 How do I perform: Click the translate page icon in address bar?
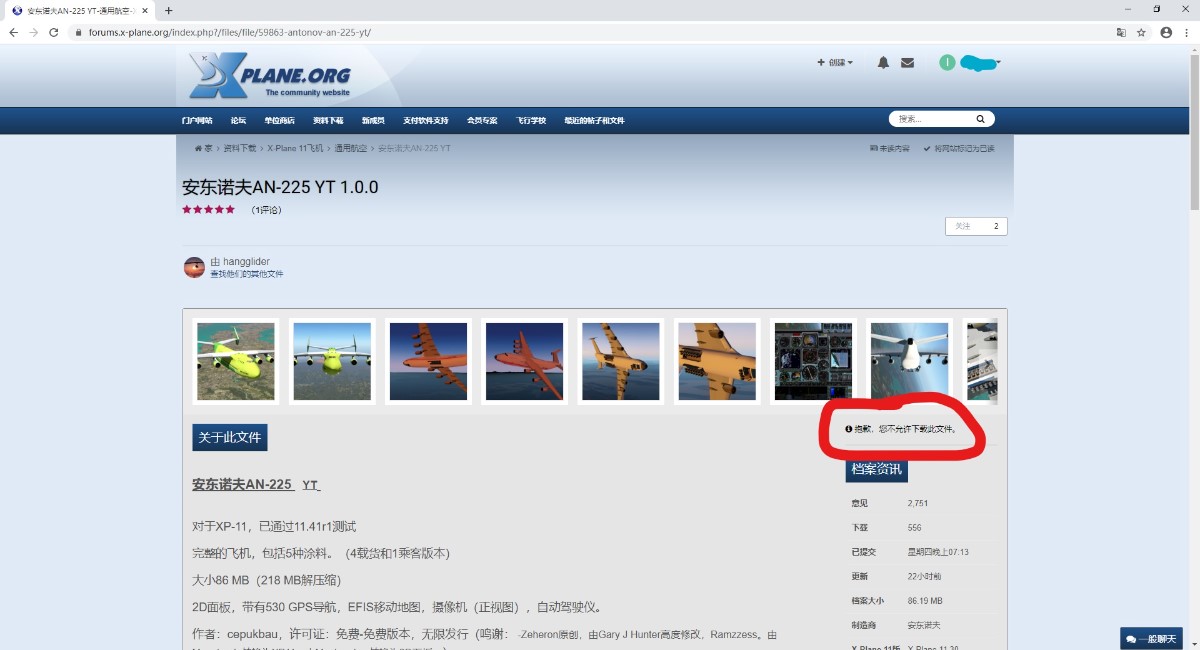pyautogui.click(x=1121, y=32)
